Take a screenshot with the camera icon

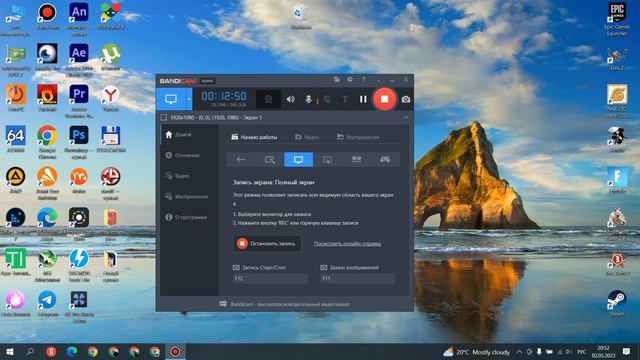(x=406, y=99)
